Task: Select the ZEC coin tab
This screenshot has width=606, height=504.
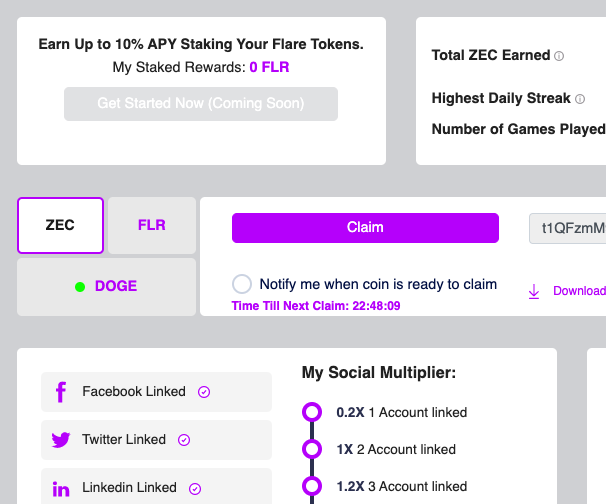Action: pos(60,225)
